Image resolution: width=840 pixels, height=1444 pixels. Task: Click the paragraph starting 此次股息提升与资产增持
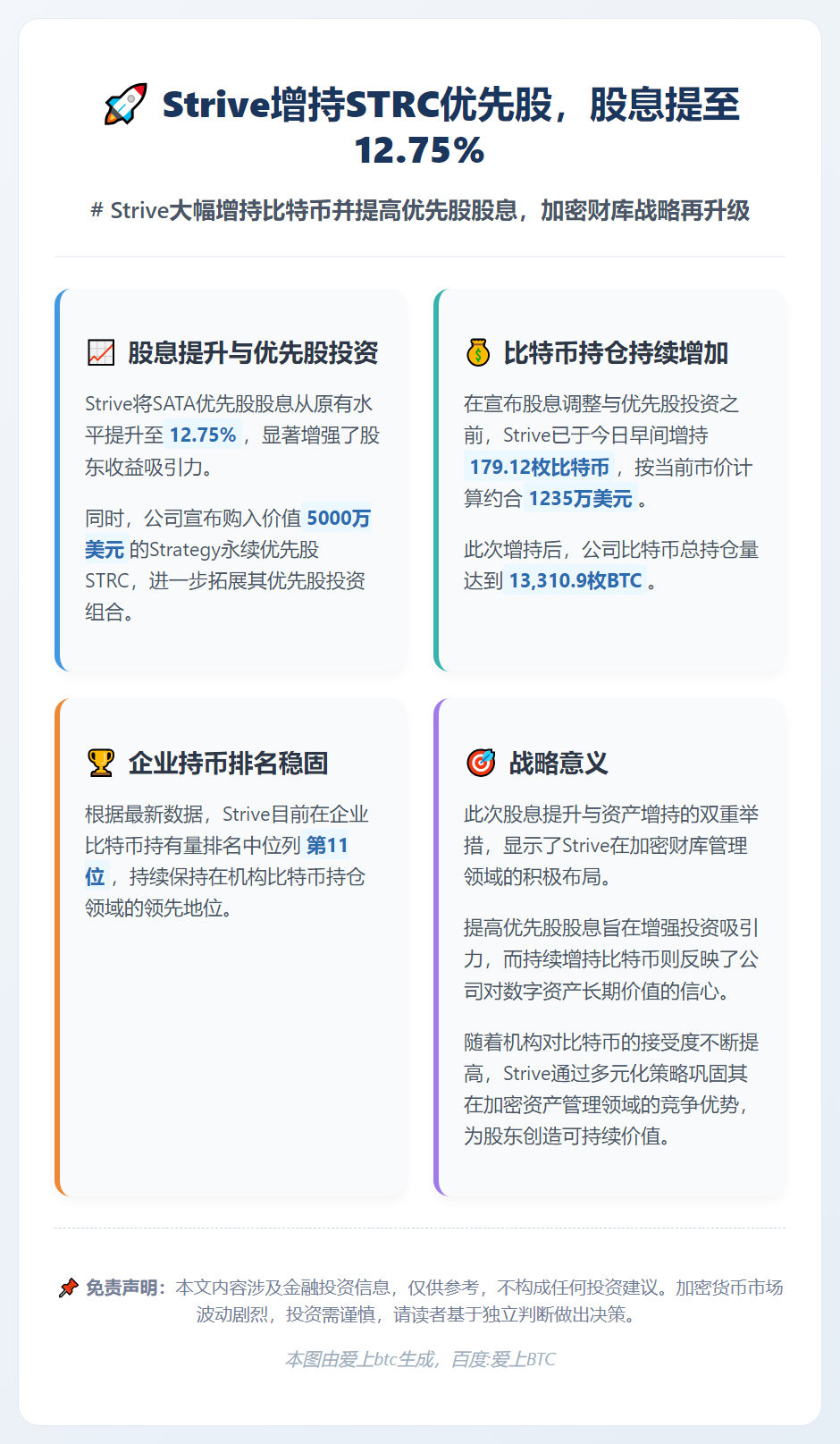point(611,846)
